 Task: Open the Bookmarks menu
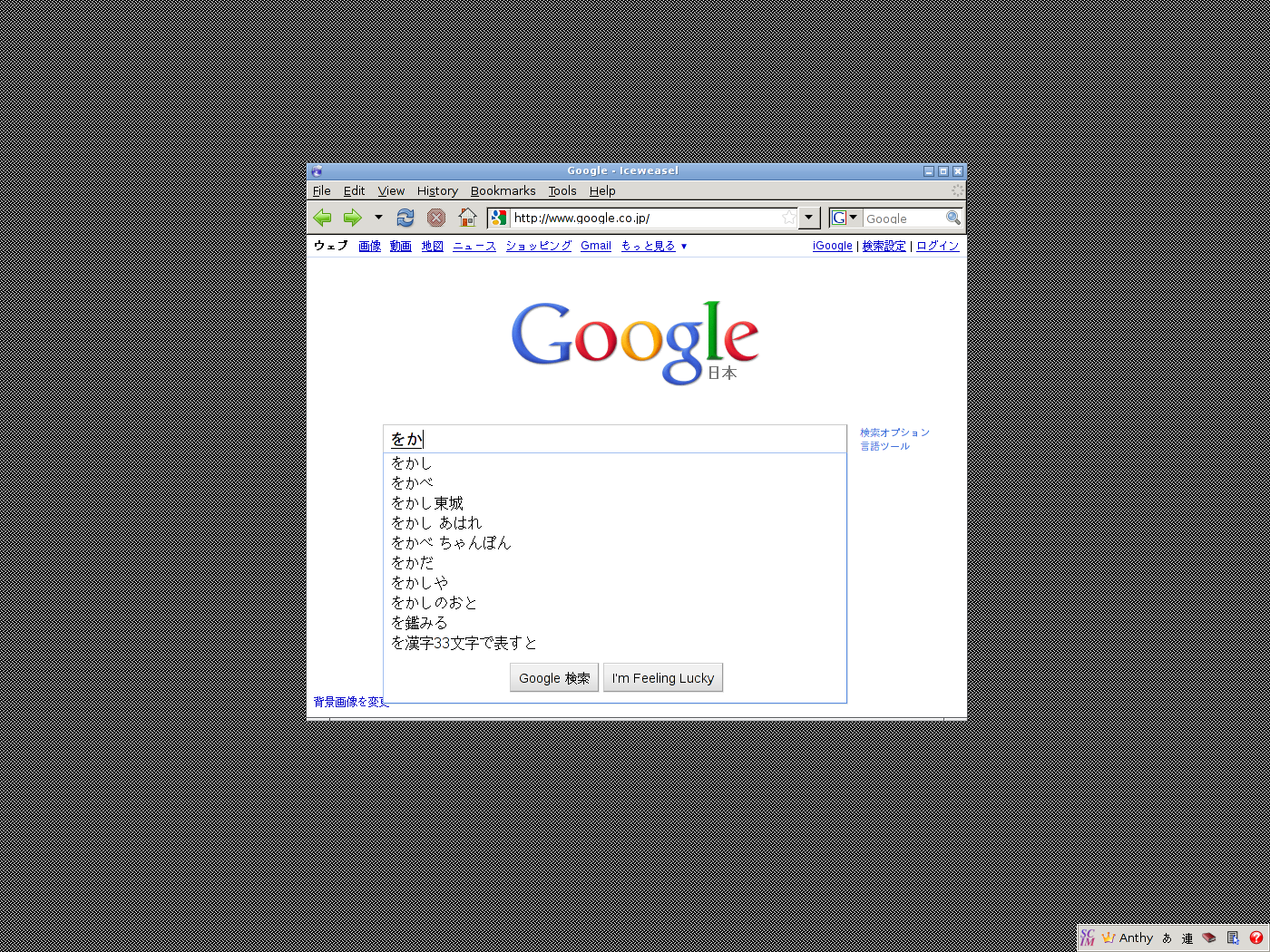coord(503,190)
